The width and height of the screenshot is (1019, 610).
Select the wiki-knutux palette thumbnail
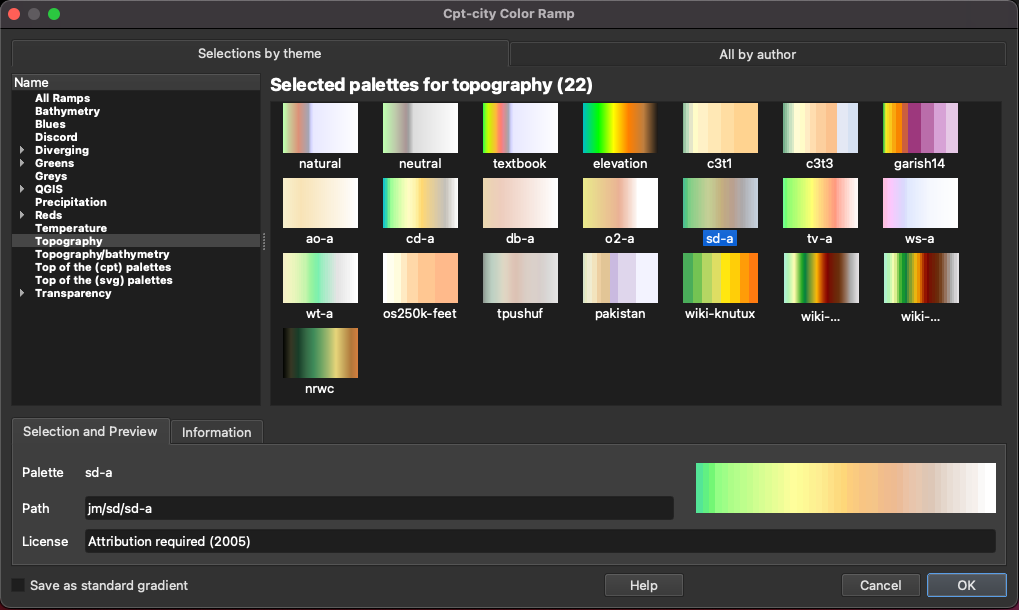[720, 278]
